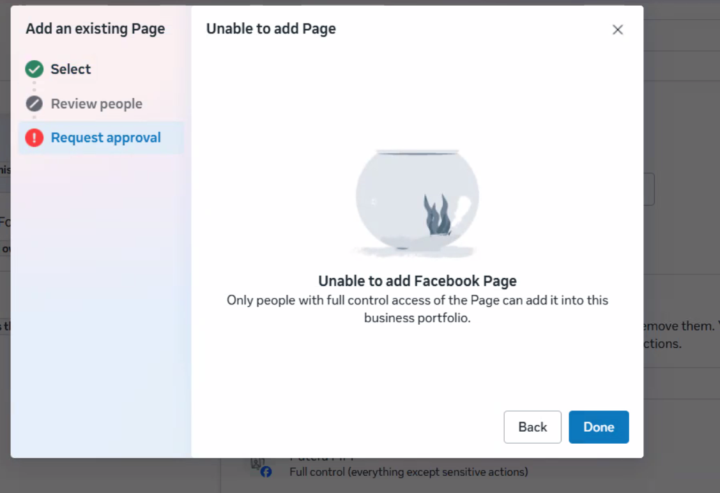The image size is (720, 493).
Task: Go Back to the previous step
Action: [532, 427]
